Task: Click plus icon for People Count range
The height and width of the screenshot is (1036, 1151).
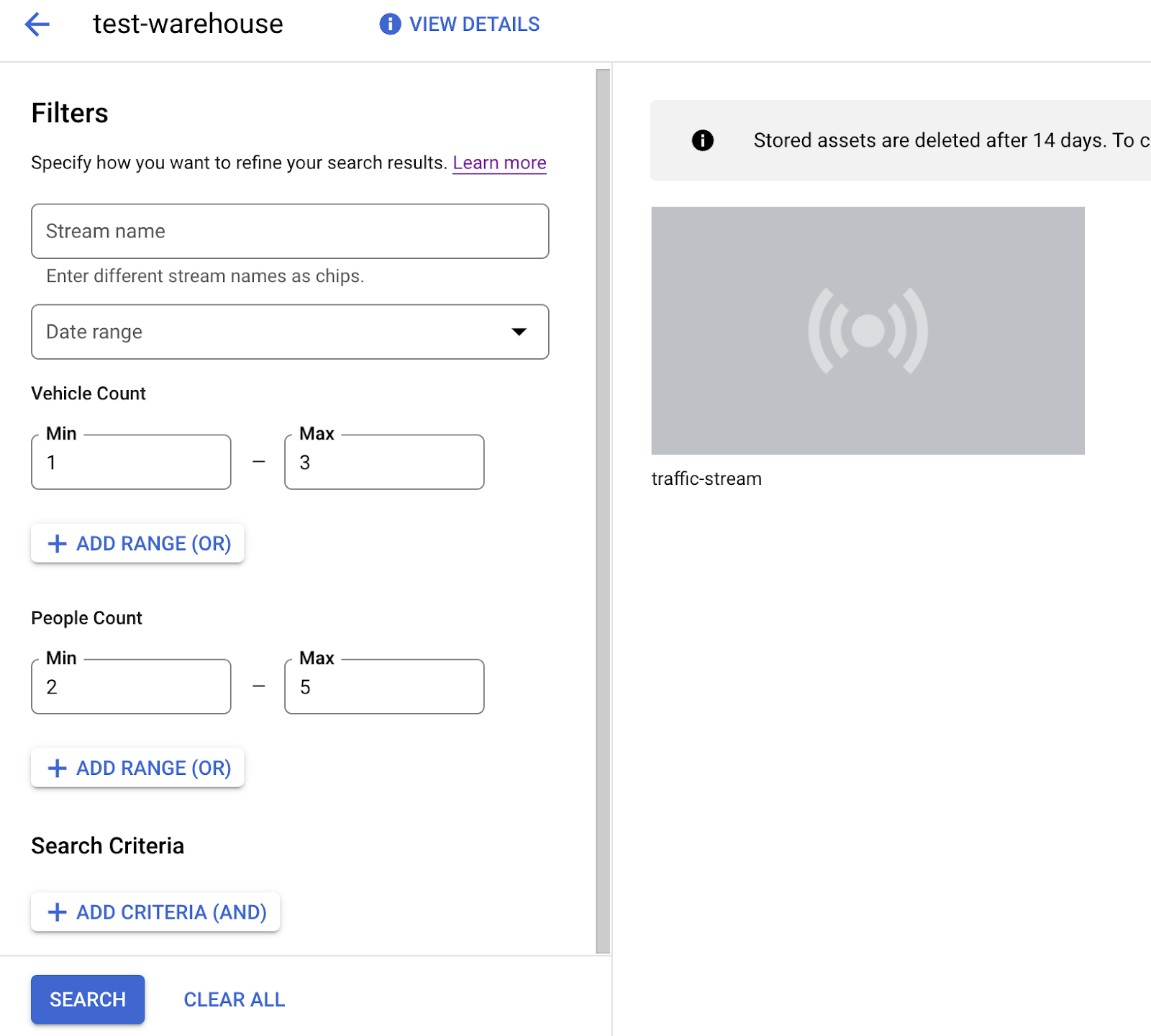Action: click(57, 768)
